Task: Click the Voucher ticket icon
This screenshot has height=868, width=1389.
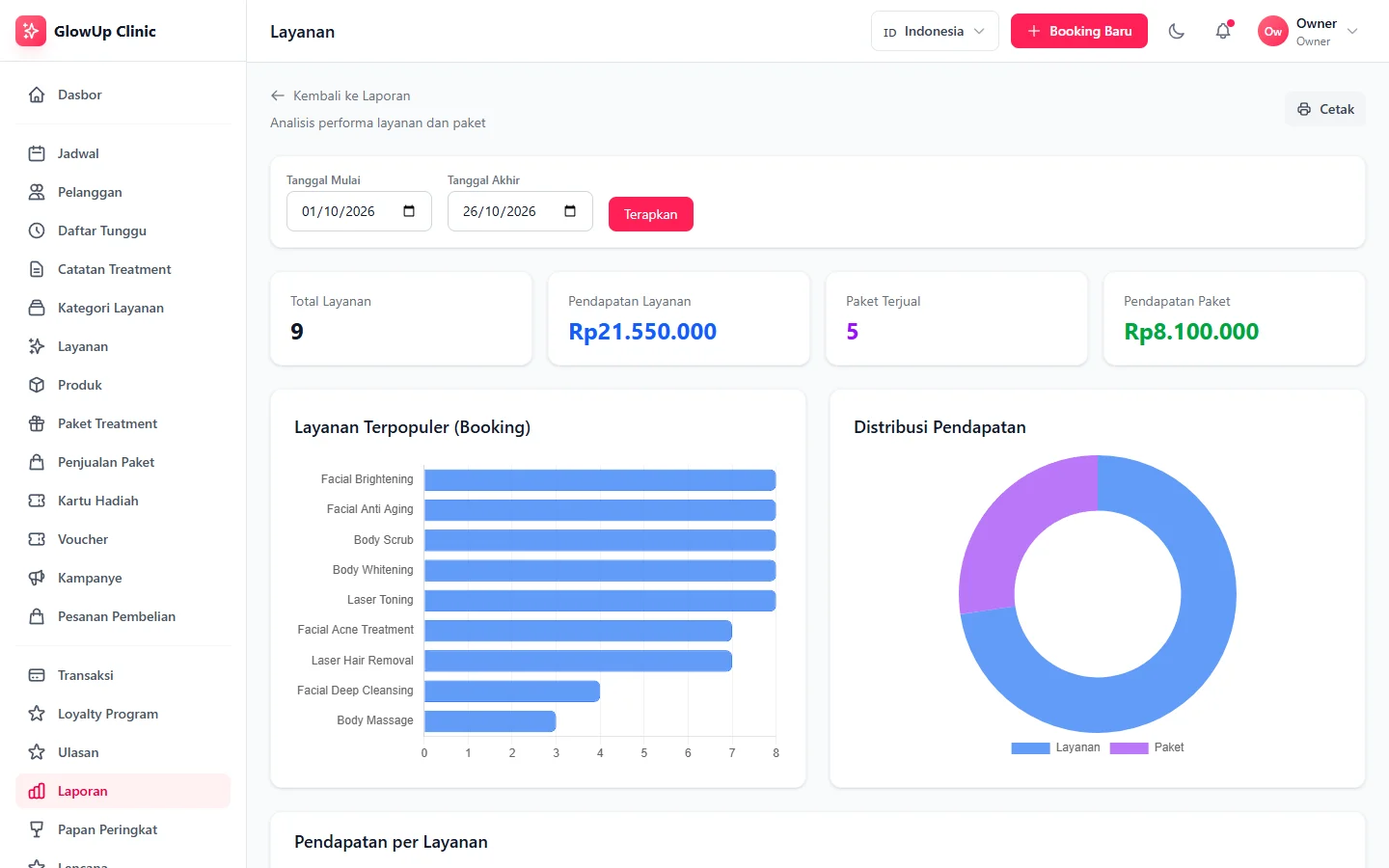Action: [37, 539]
